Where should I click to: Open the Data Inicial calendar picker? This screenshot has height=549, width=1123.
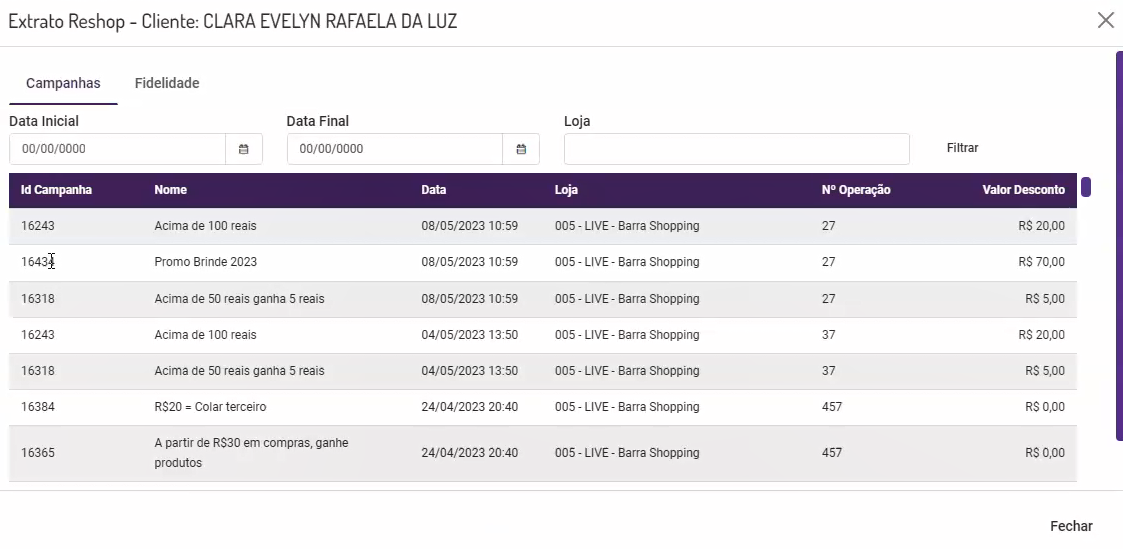coord(244,149)
